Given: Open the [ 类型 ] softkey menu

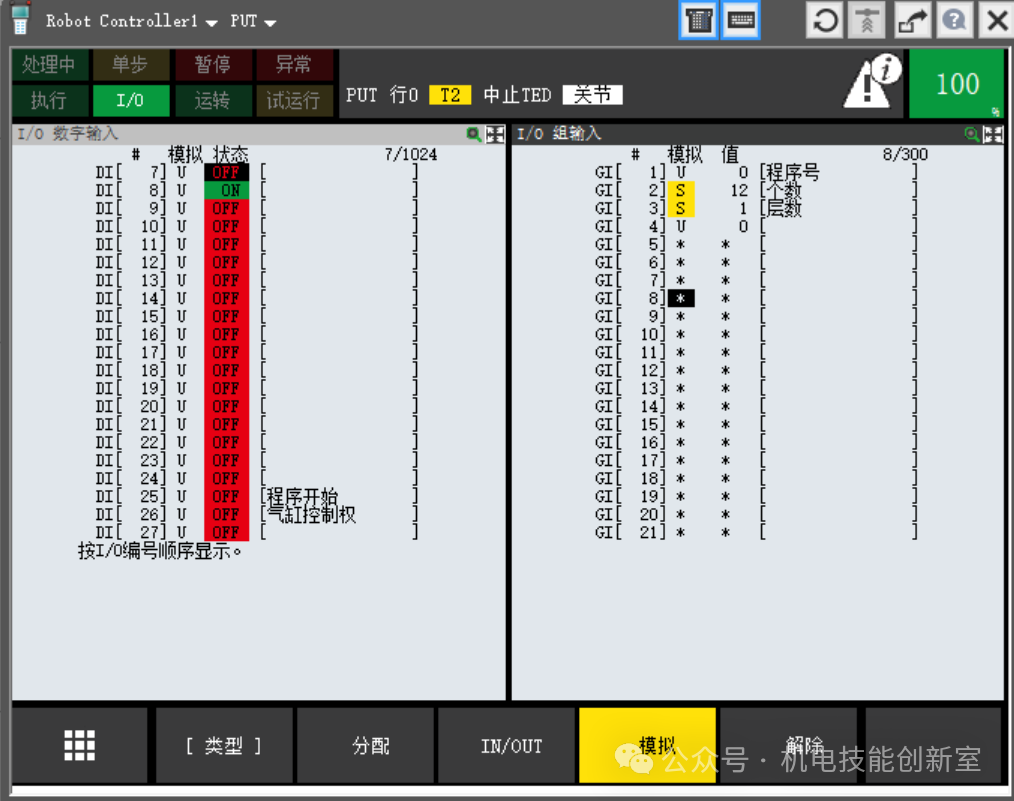Looking at the screenshot, I should point(224,745).
